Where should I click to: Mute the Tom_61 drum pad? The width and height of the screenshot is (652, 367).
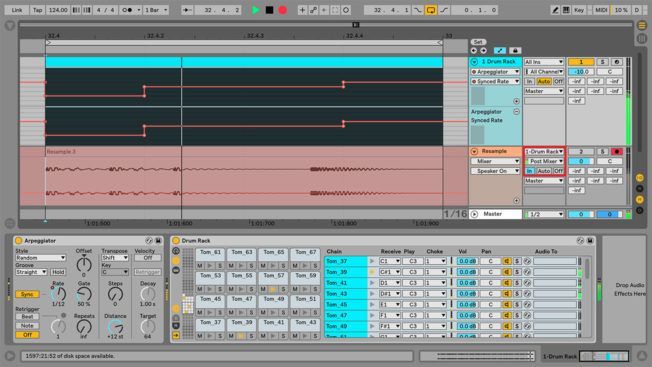tap(200, 266)
